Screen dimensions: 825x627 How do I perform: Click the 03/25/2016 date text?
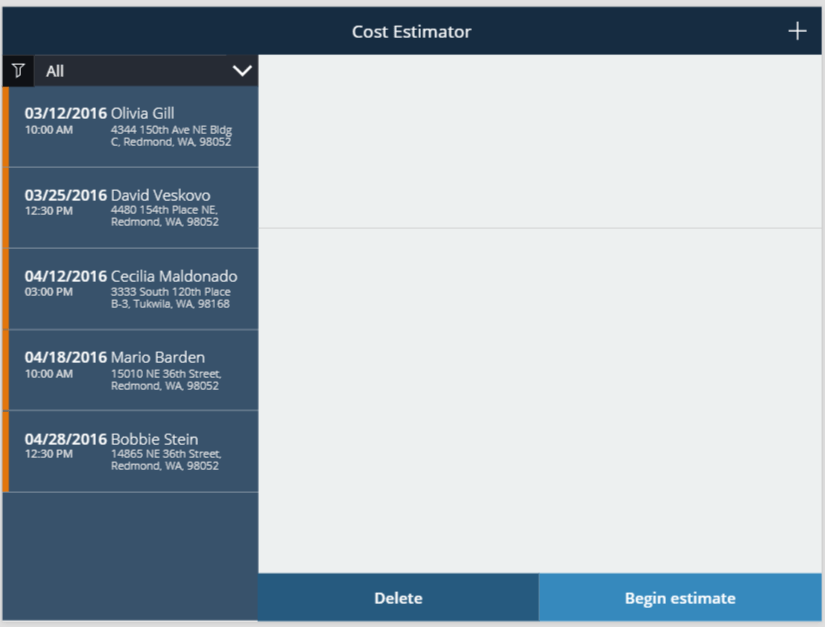pos(66,195)
